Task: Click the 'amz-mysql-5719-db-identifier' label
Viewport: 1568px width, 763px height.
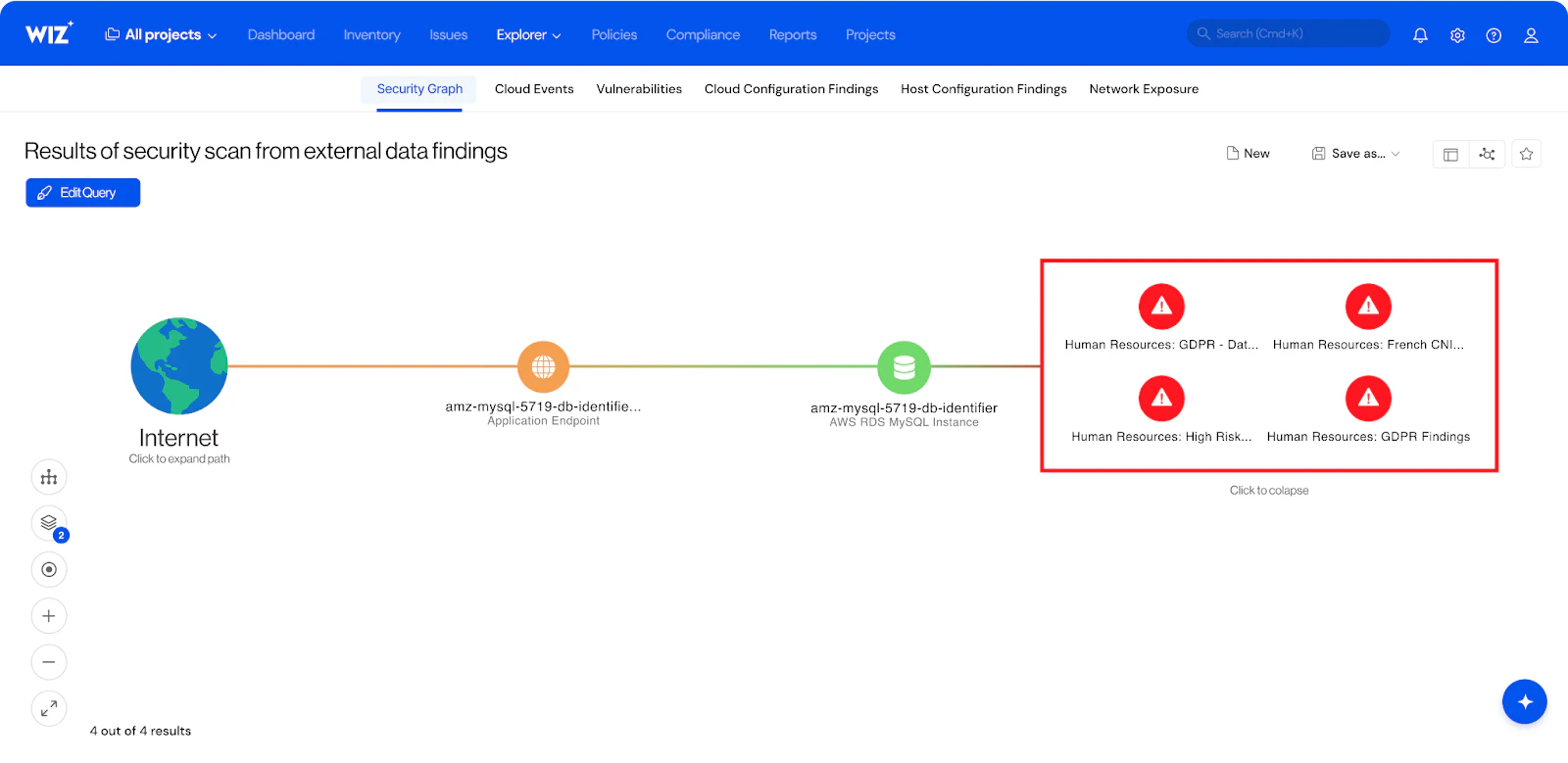Action: coord(904,408)
